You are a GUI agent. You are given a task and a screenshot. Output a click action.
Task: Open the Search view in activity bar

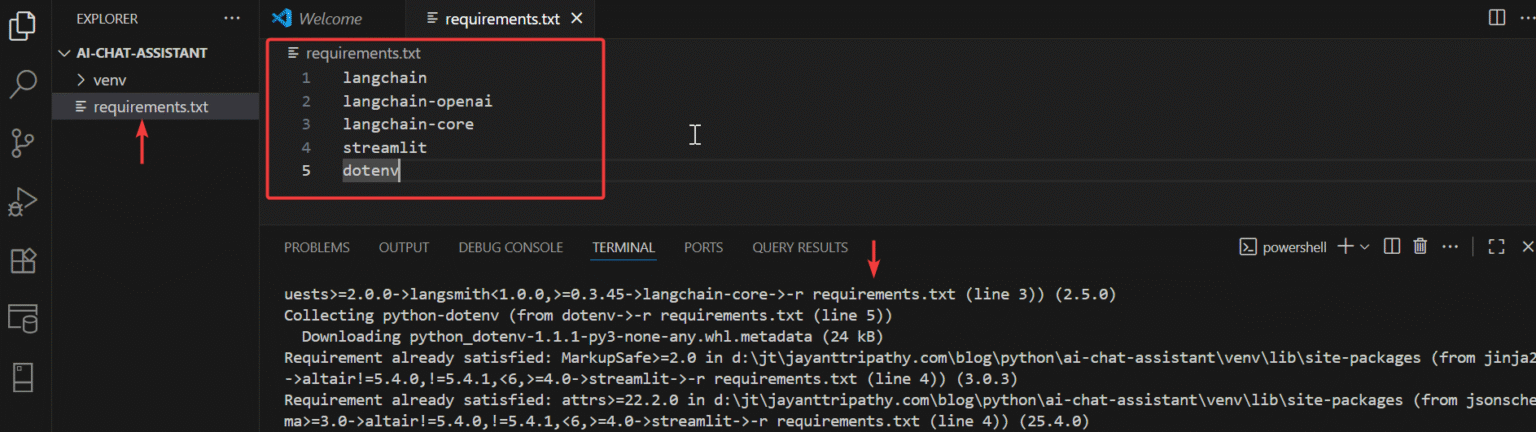(x=22, y=85)
